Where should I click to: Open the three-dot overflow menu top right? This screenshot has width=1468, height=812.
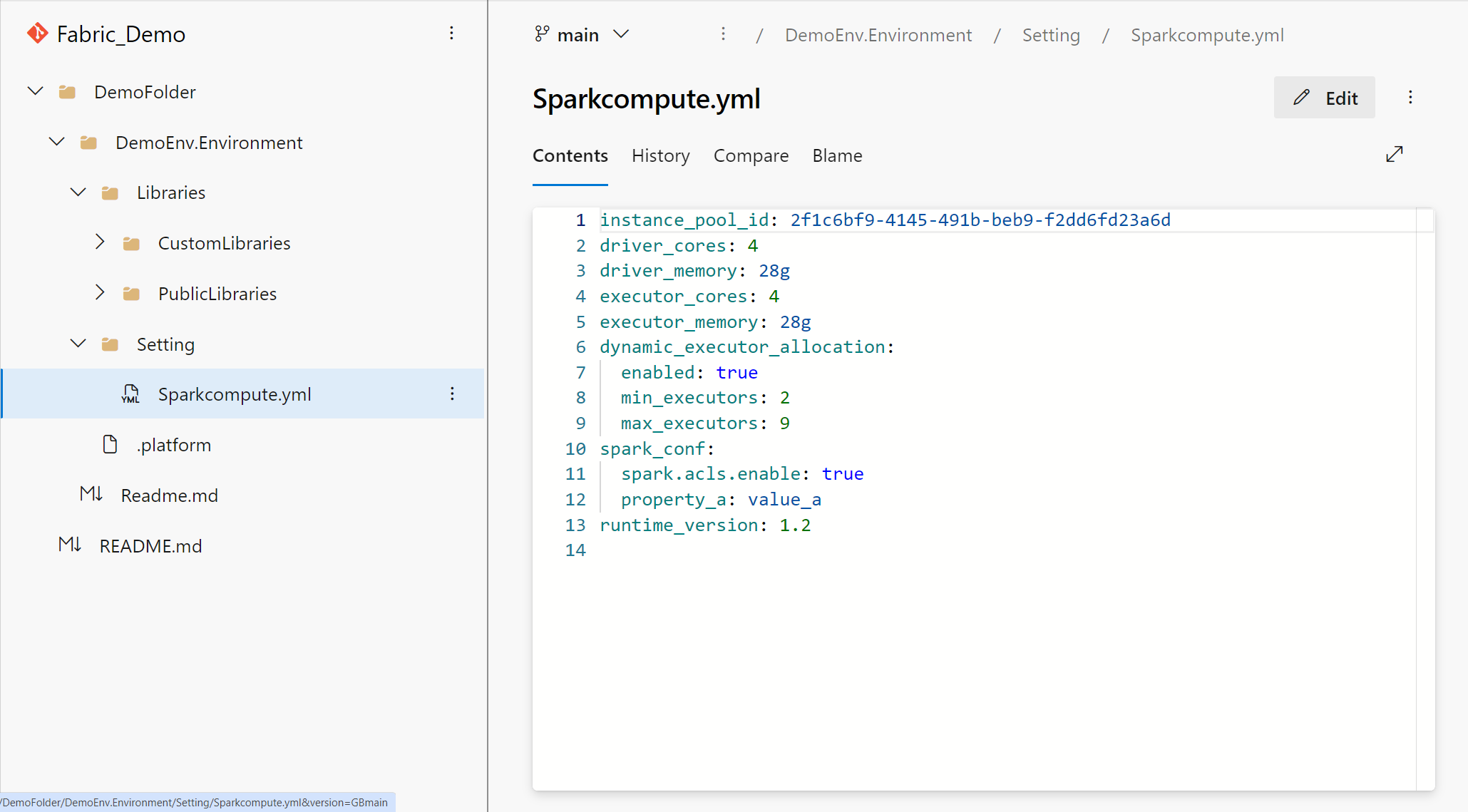[x=1410, y=97]
